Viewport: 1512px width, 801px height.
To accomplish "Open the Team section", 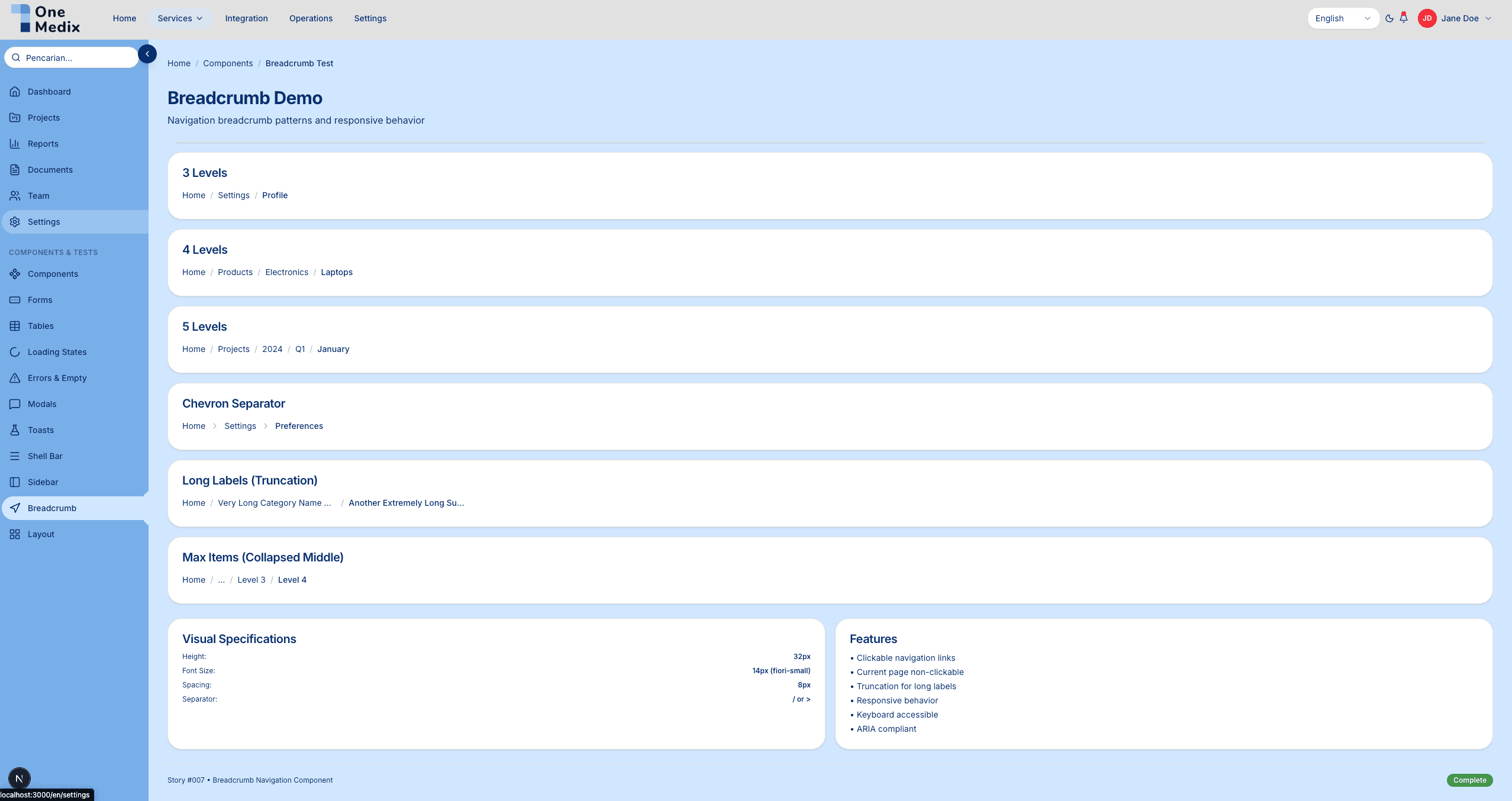I will click(38, 195).
